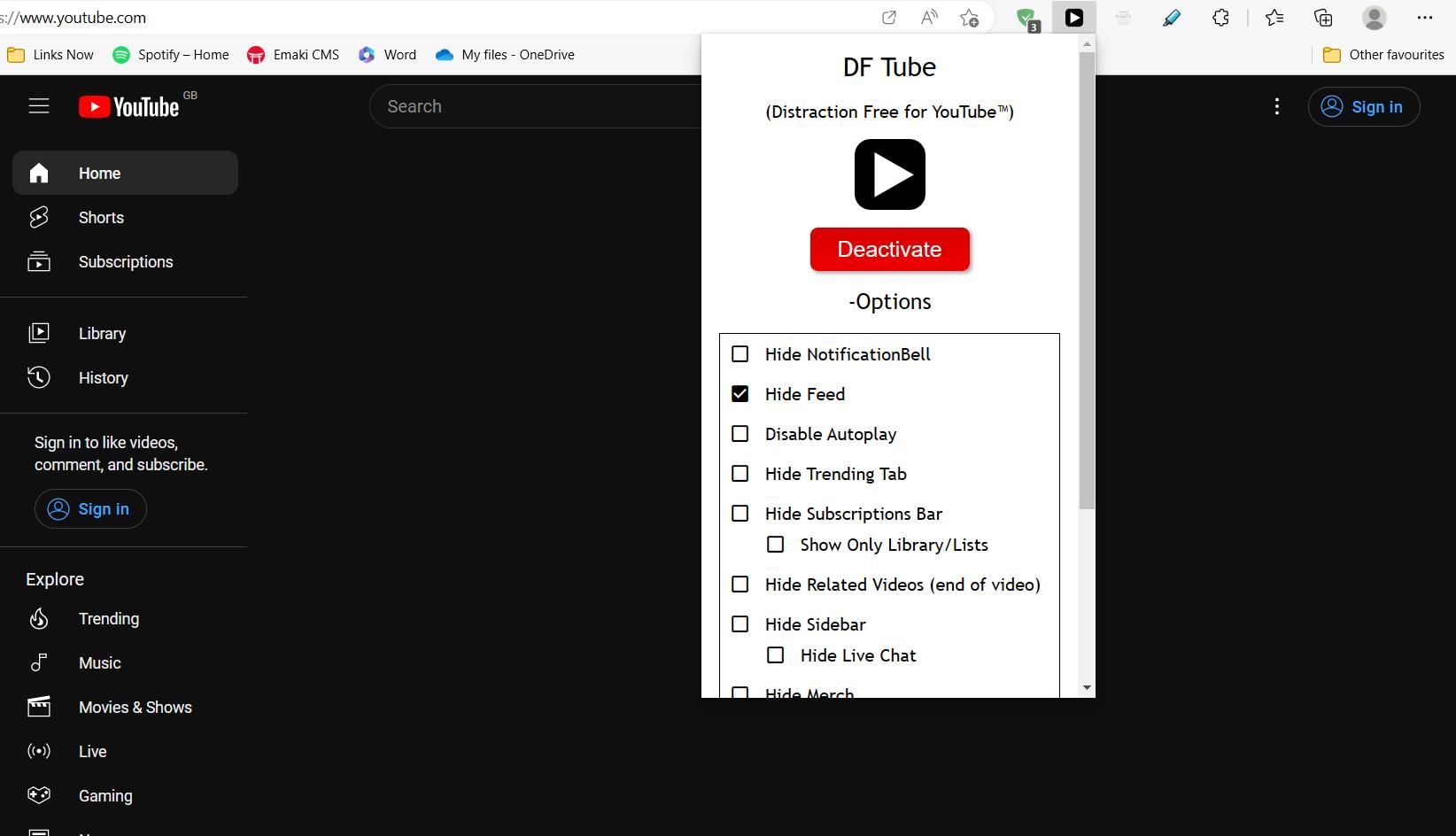Click the open-in-app icon in address bar
This screenshot has height=836, width=1456.
pyautogui.click(x=889, y=18)
